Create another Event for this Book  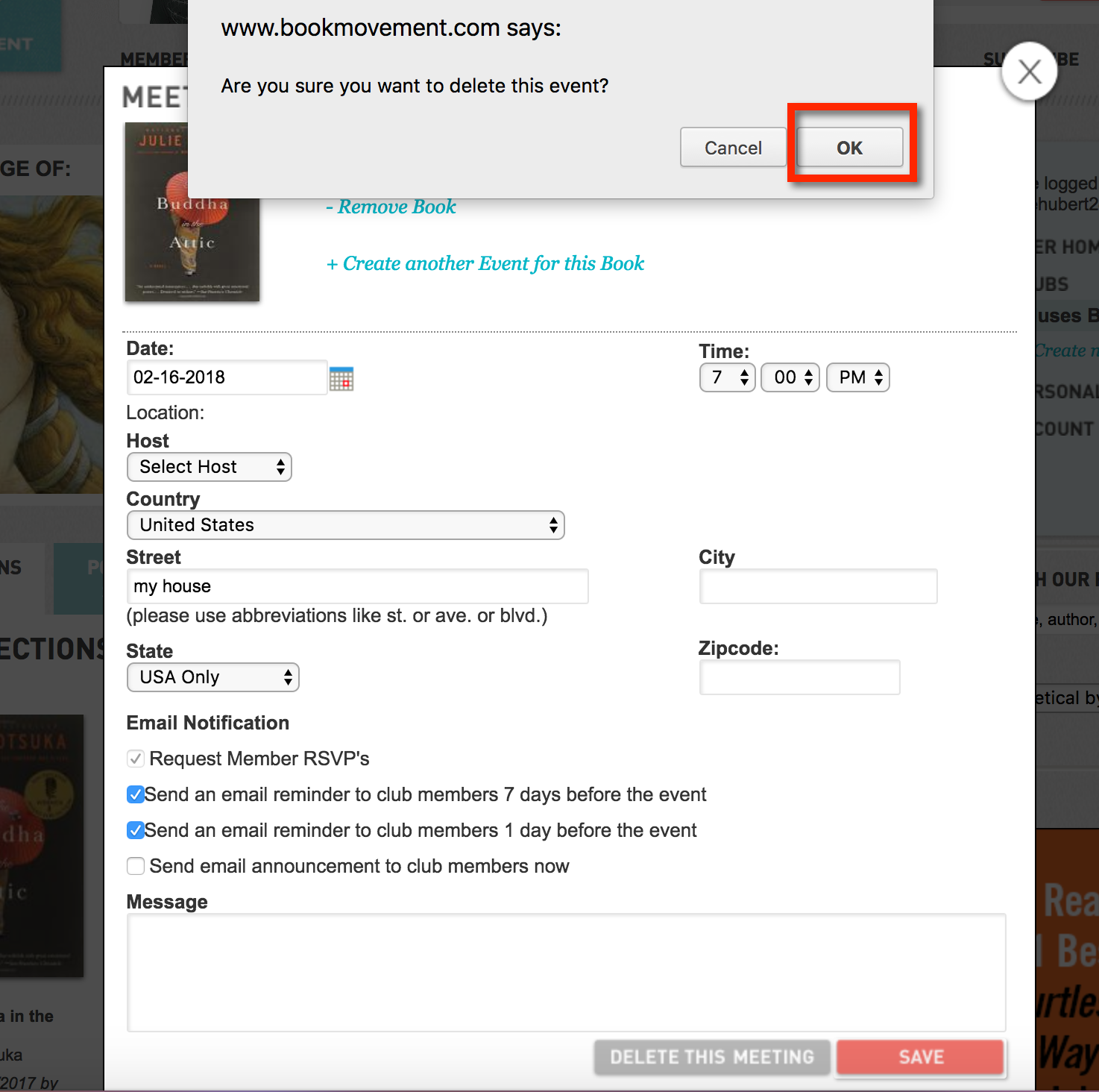[x=485, y=263]
